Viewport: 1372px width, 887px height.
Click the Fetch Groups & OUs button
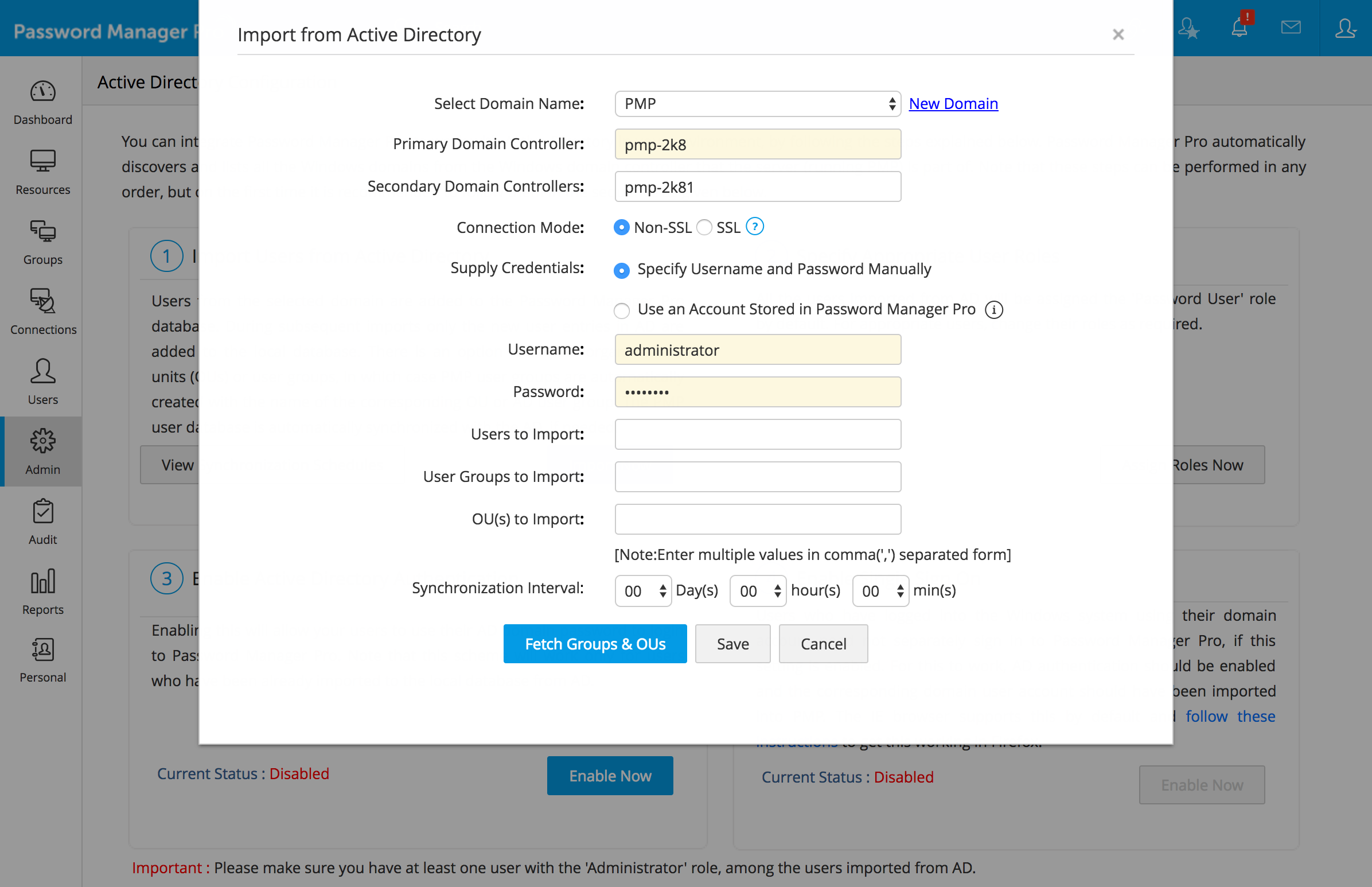(x=595, y=644)
